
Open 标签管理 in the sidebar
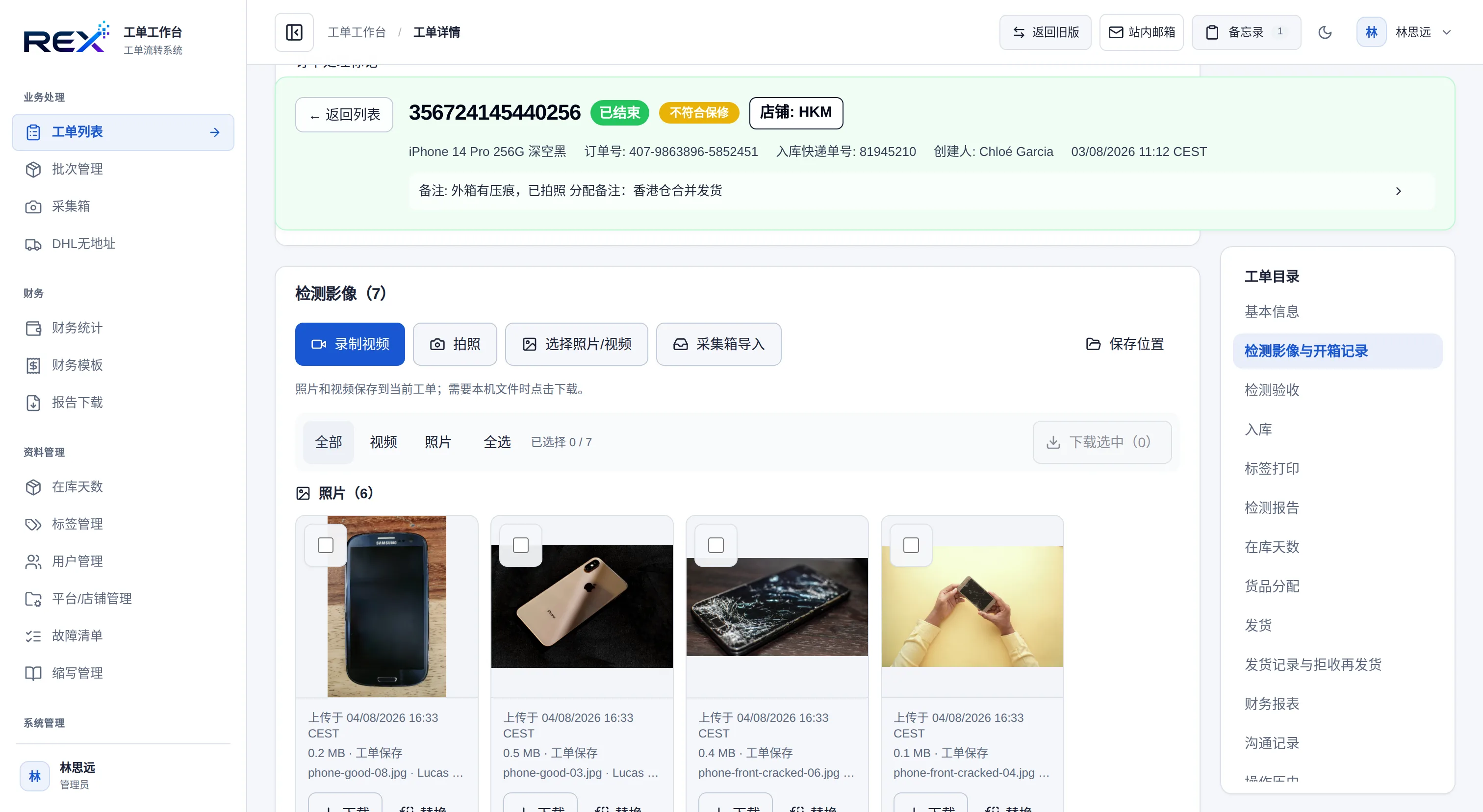coord(123,524)
